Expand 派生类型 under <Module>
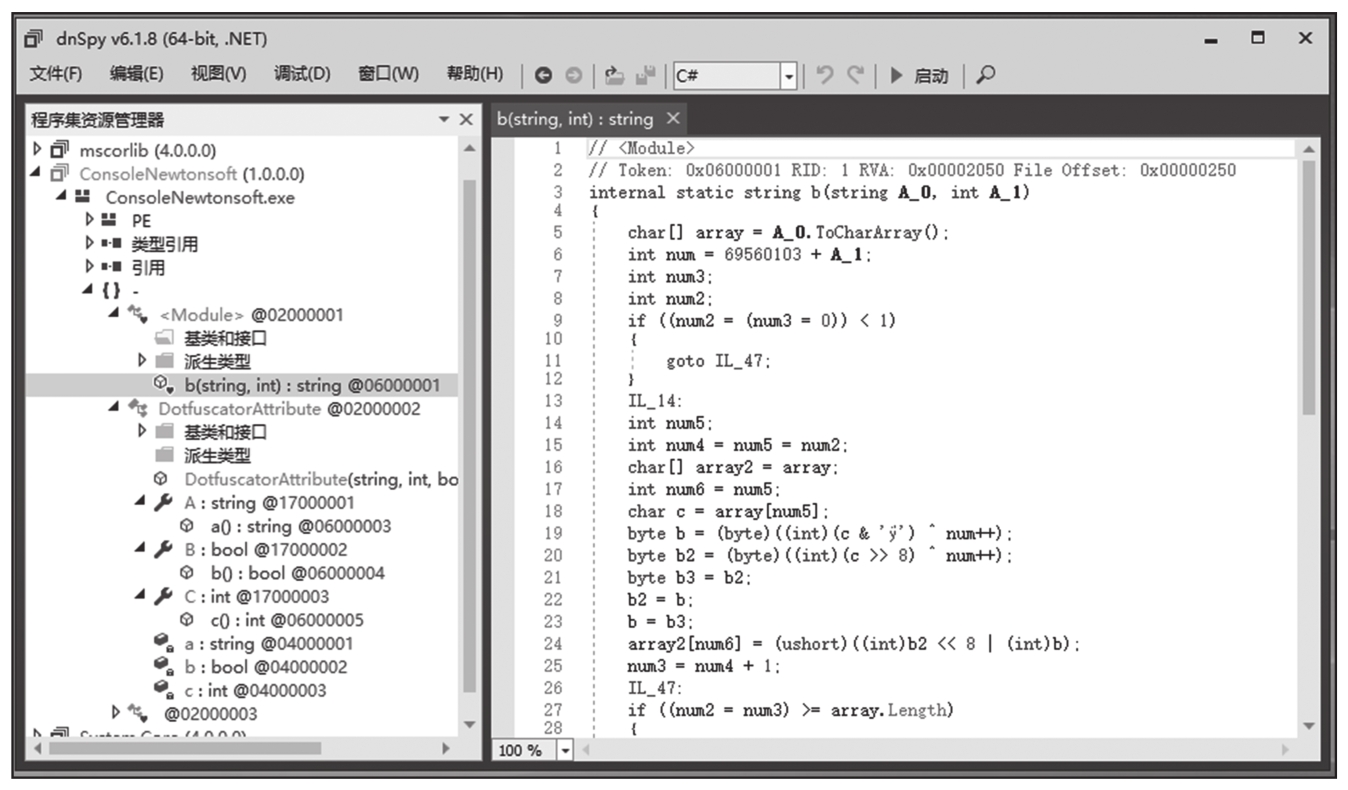This screenshot has height=790, width=1348. 141,361
